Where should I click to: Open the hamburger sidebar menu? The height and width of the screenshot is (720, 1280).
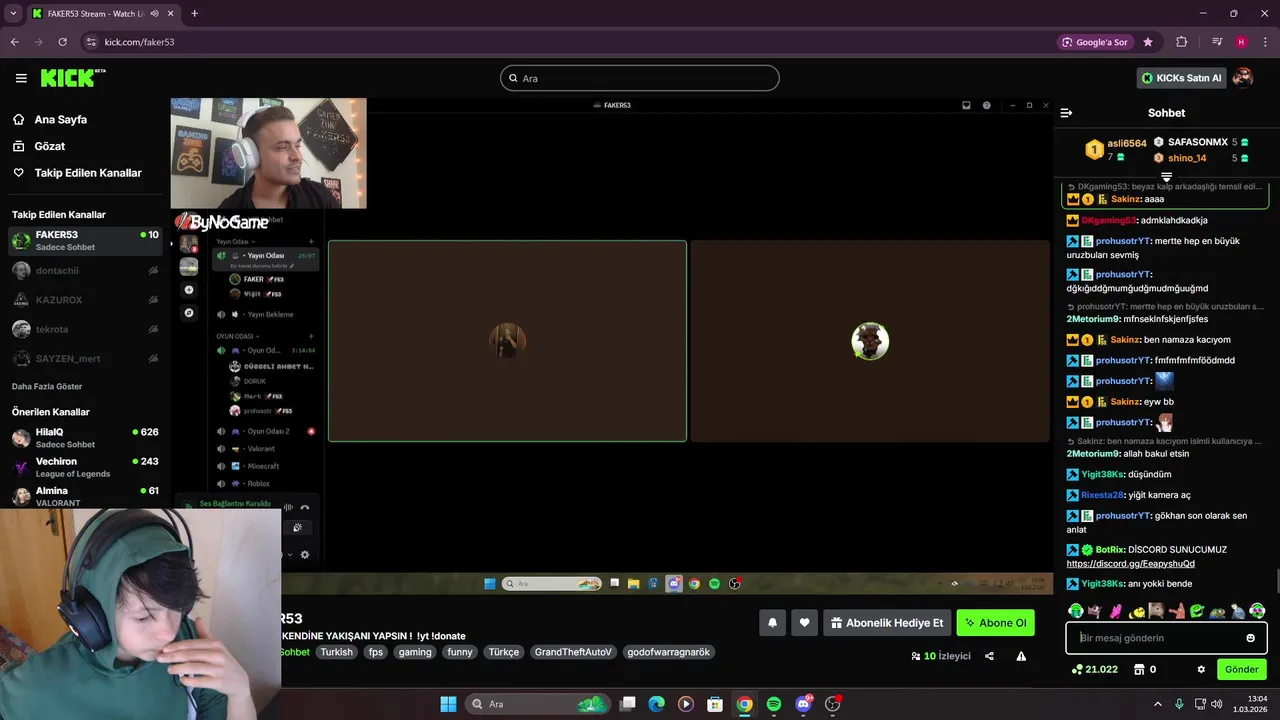[21, 78]
